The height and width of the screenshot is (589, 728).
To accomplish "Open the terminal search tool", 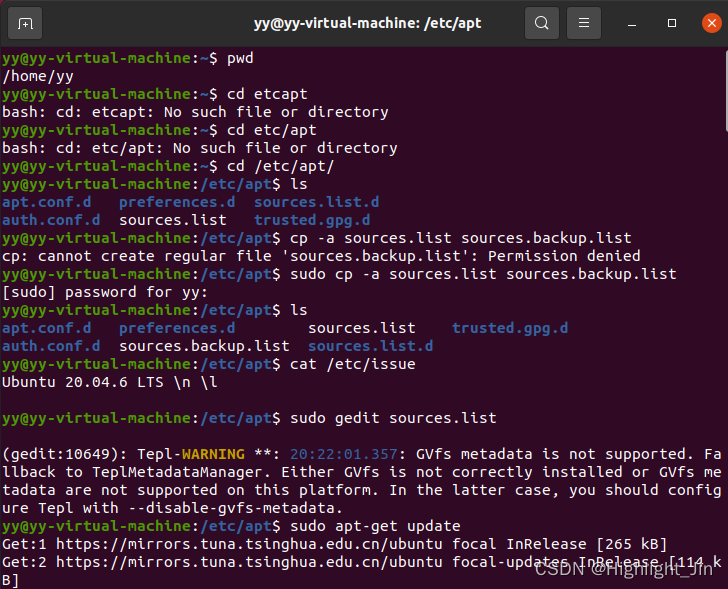I will (x=541, y=23).
